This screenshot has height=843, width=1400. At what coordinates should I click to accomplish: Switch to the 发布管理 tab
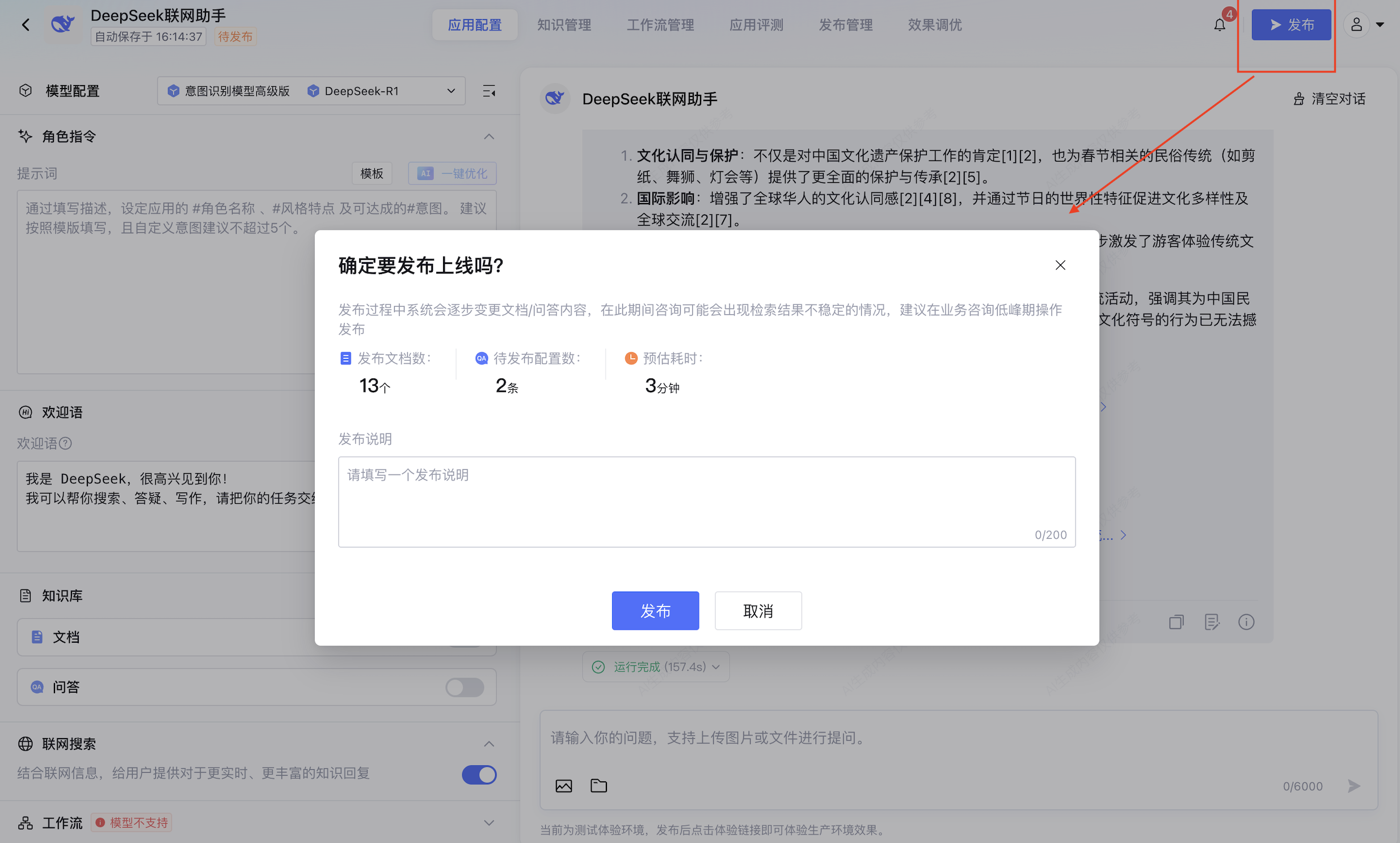click(x=845, y=24)
